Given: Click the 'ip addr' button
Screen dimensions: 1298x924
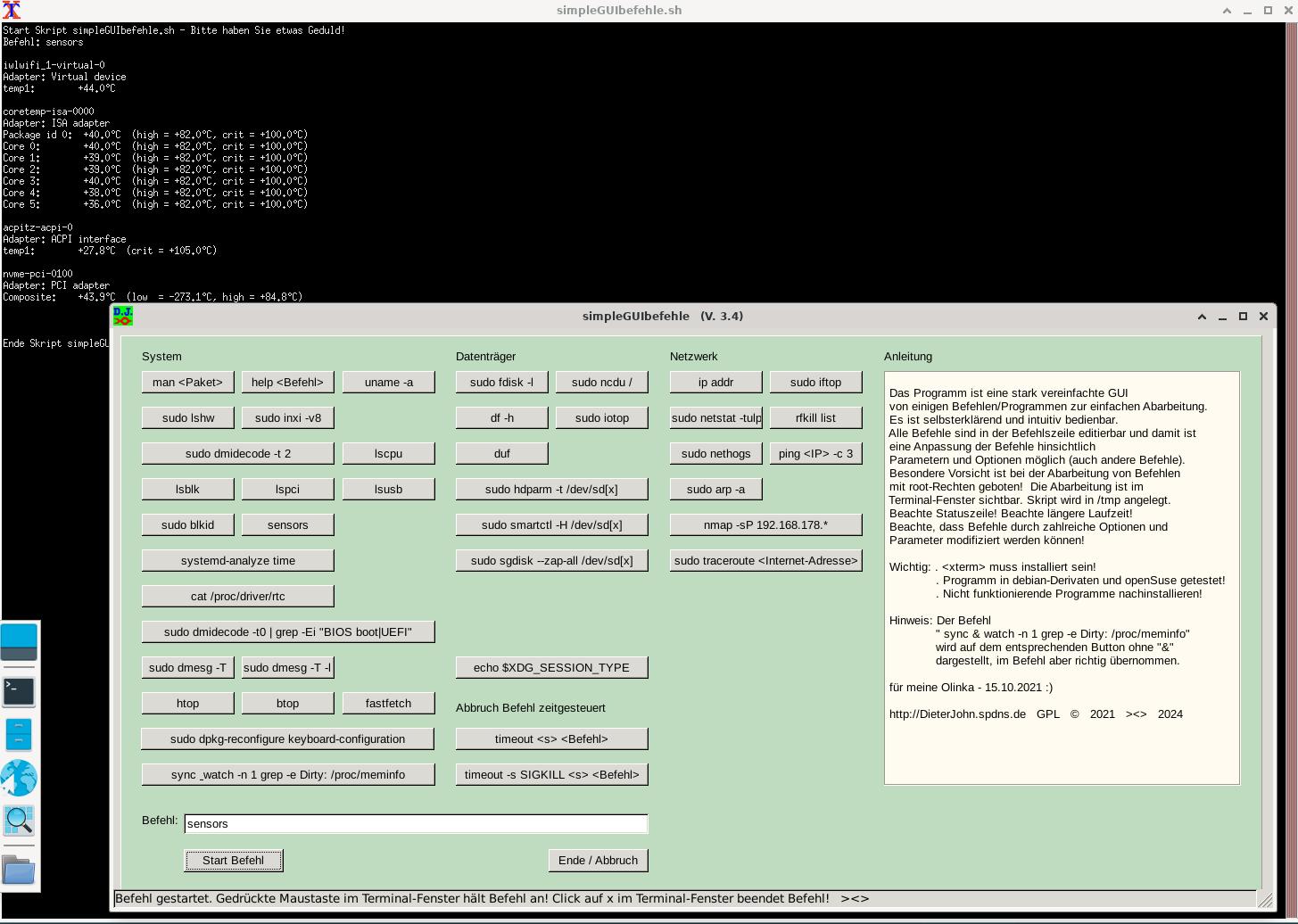Looking at the screenshot, I should point(716,382).
